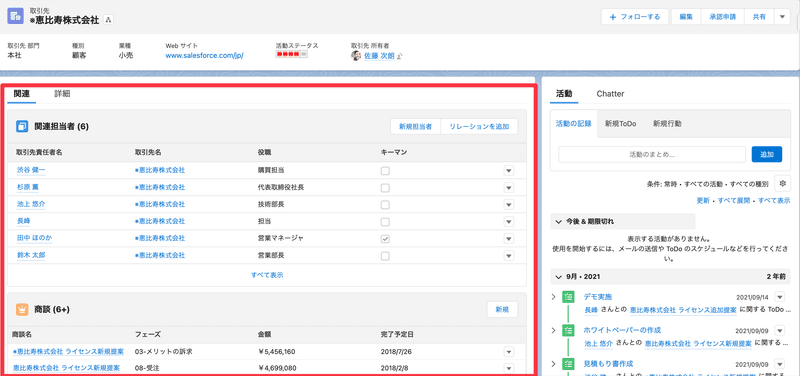Click the account building icon in header
Screen dimensions: 800x376
15,16
